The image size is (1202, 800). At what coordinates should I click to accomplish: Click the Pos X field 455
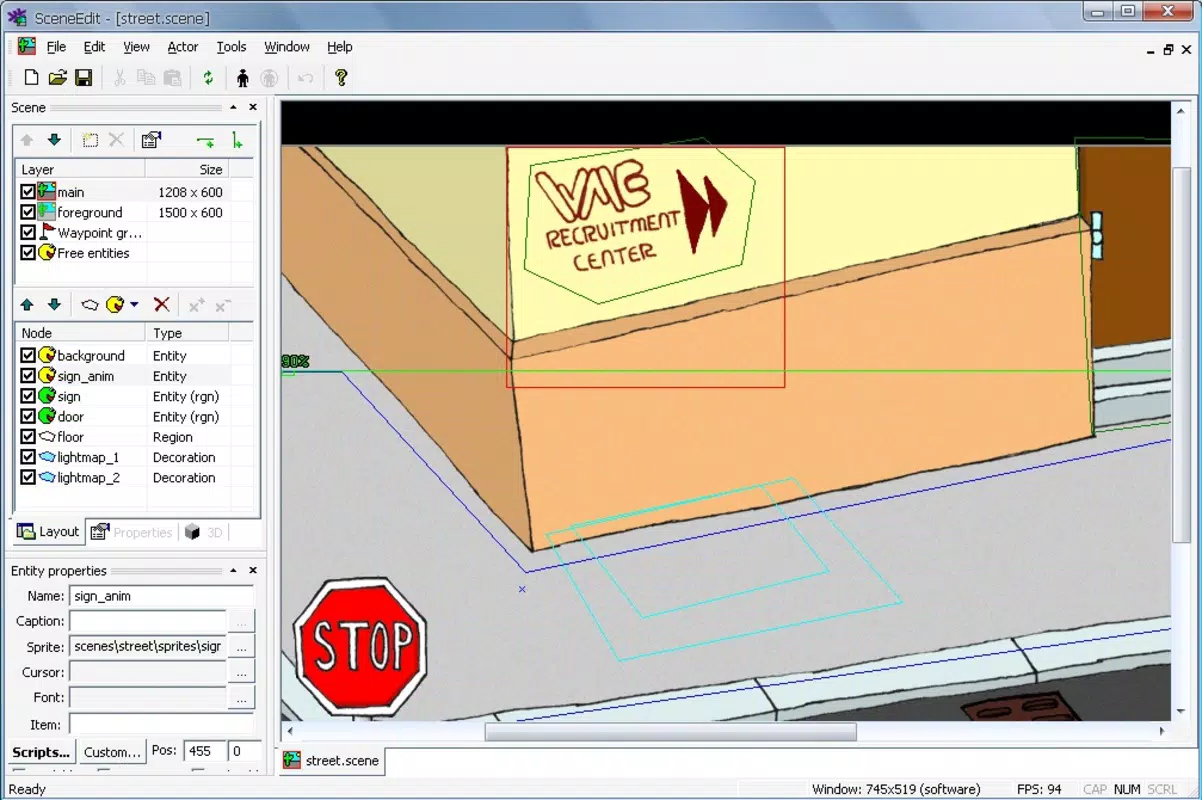[205, 750]
